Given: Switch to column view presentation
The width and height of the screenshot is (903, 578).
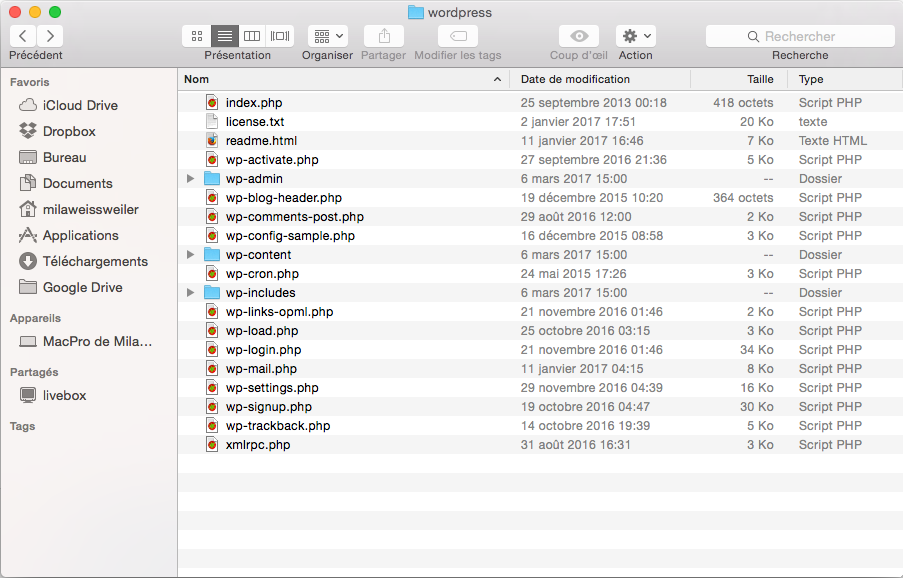Looking at the screenshot, I should 252,36.
